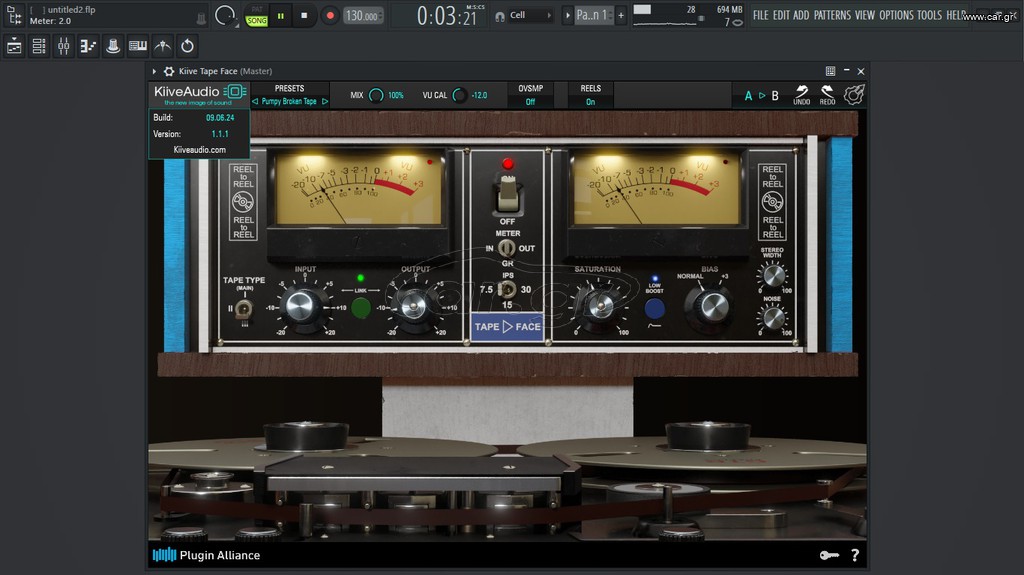Select the A preset state
This screenshot has height=575, width=1024.
748,95
